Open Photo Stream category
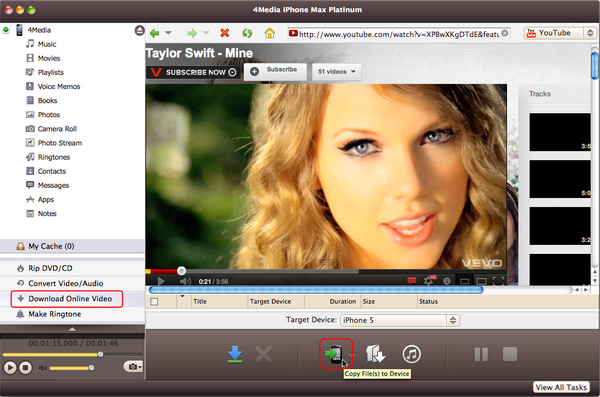 pyautogui.click(x=60, y=143)
